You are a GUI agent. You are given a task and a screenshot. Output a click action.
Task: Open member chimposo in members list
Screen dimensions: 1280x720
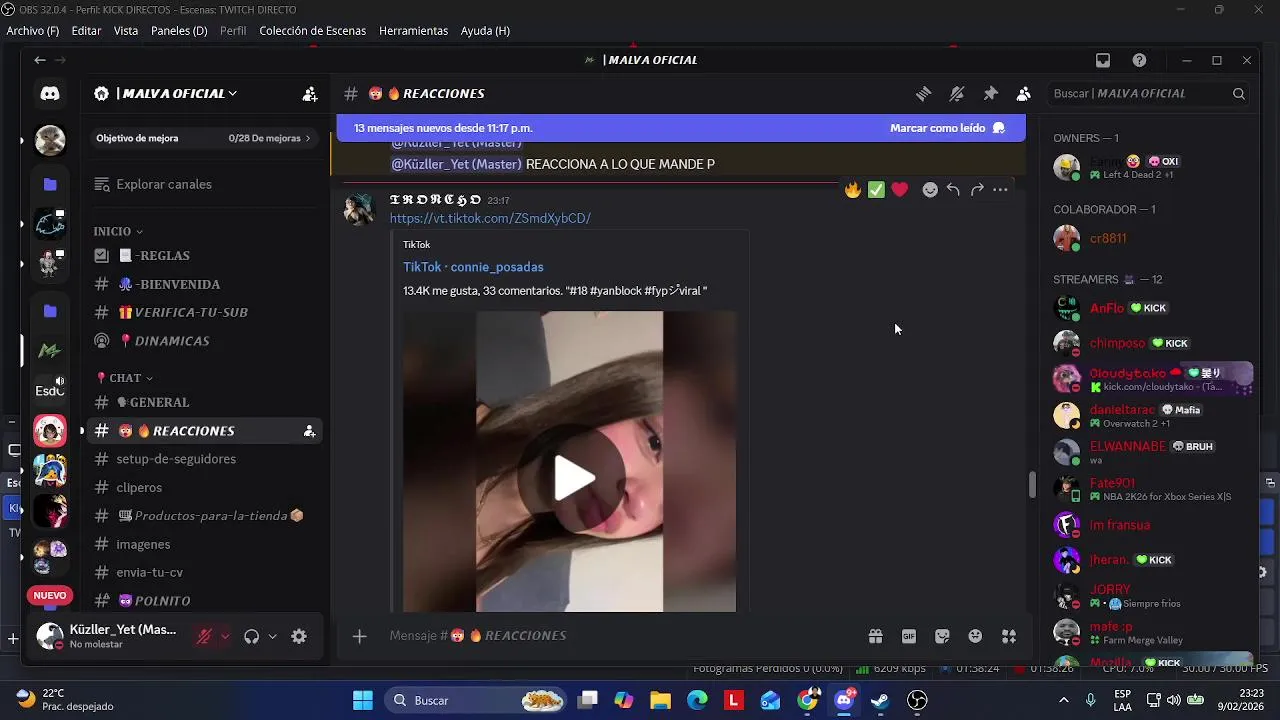pyautogui.click(x=1150, y=343)
